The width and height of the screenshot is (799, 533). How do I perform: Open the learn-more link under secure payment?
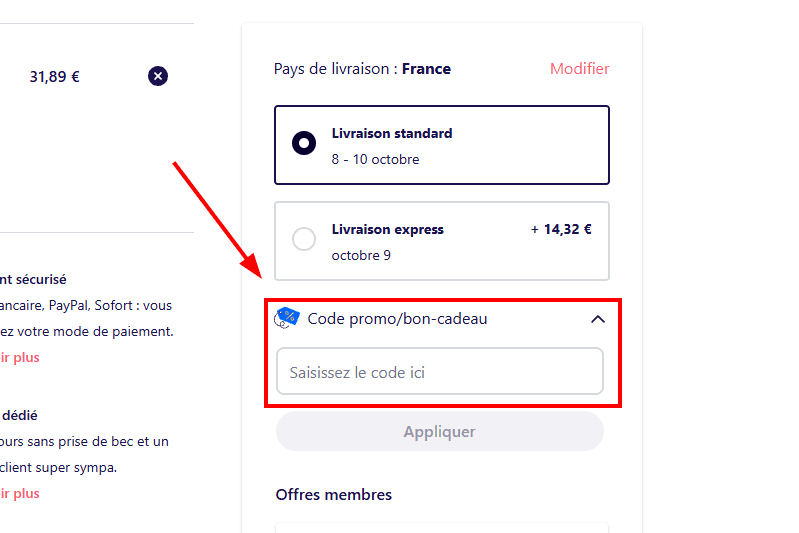(20, 357)
